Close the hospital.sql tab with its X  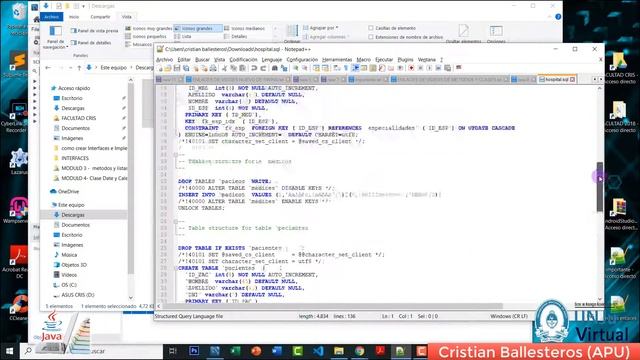573,79
